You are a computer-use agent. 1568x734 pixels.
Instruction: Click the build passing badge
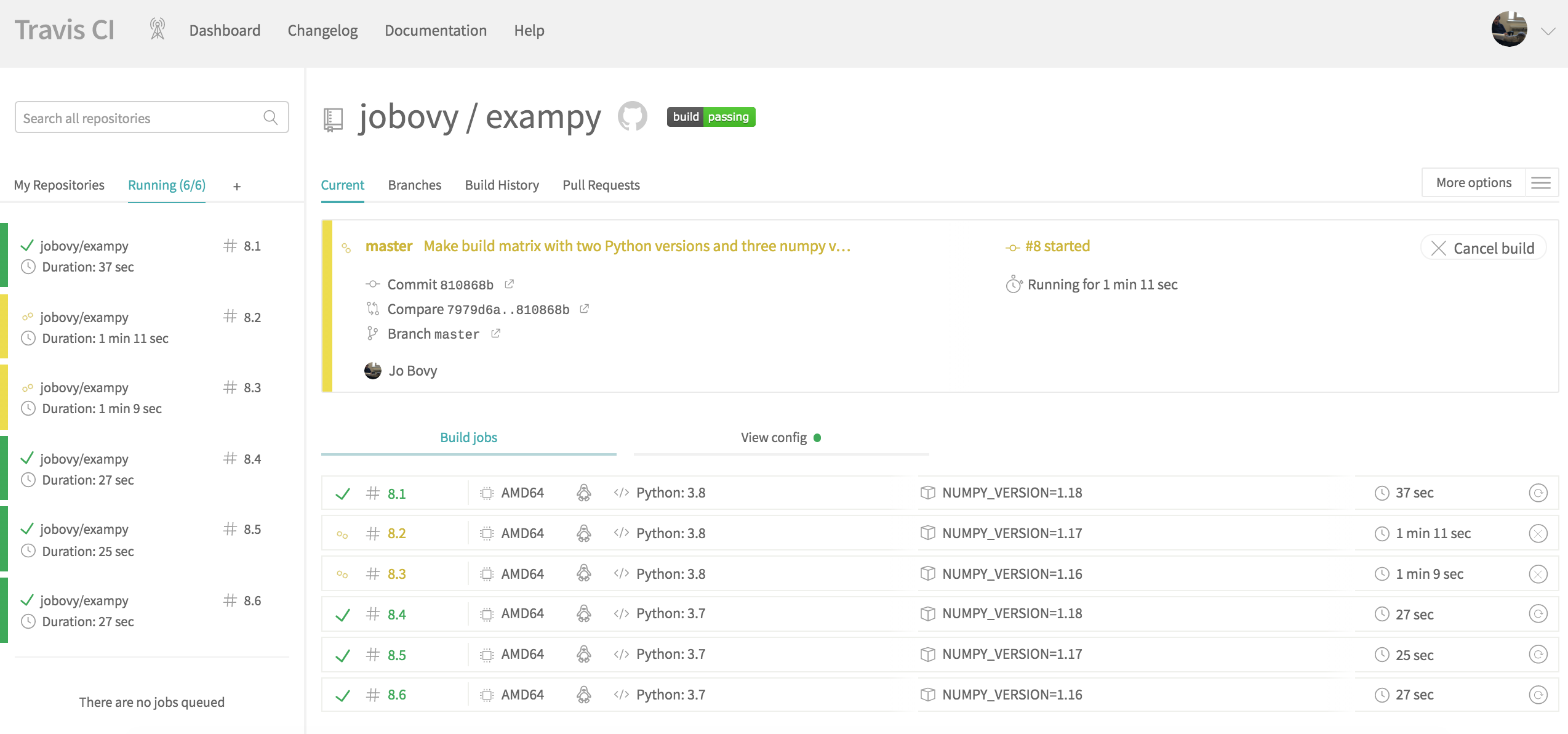(x=711, y=116)
